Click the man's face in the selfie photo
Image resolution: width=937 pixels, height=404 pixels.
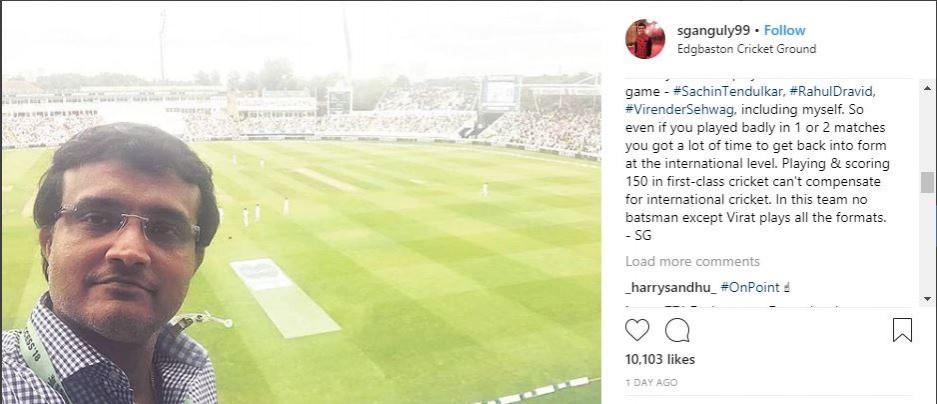(115, 240)
